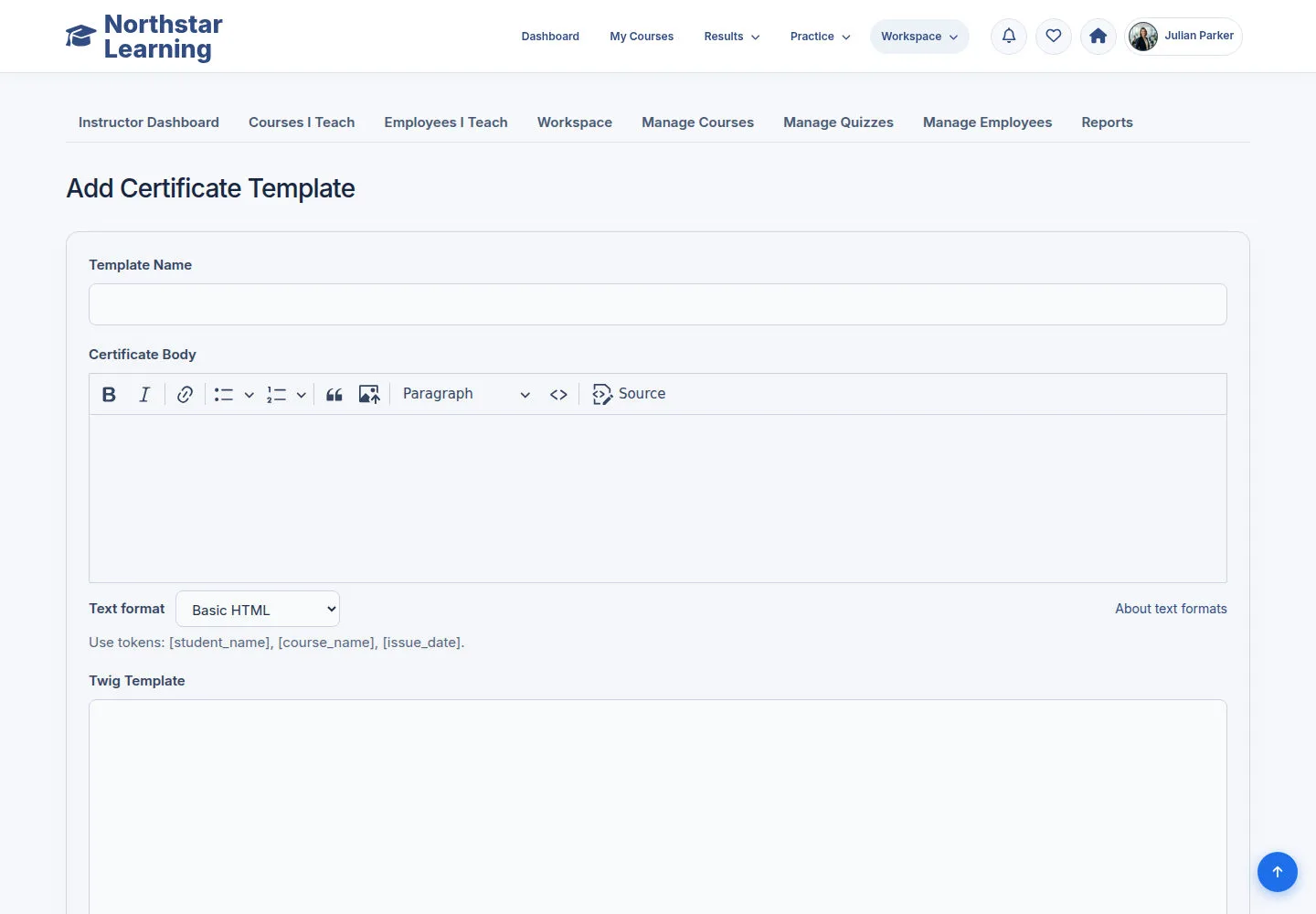This screenshot has height=914, width=1316.
Task: Click the image upload icon
Action: coord(369,394)
